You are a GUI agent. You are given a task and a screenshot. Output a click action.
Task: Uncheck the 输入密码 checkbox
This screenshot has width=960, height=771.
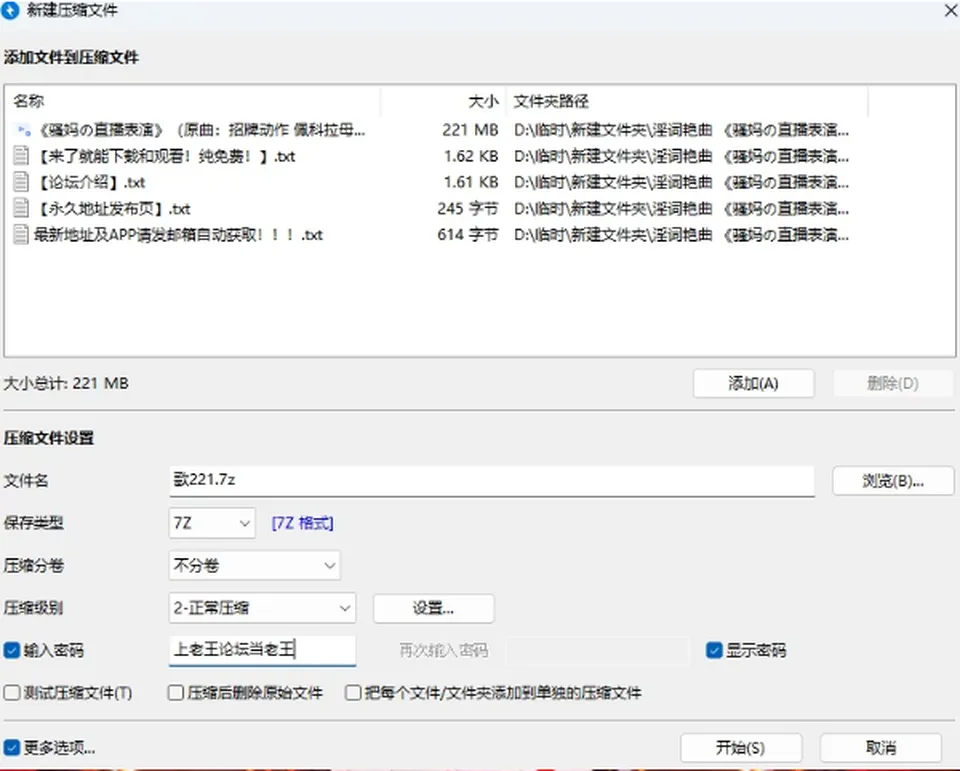click(12, 650)
